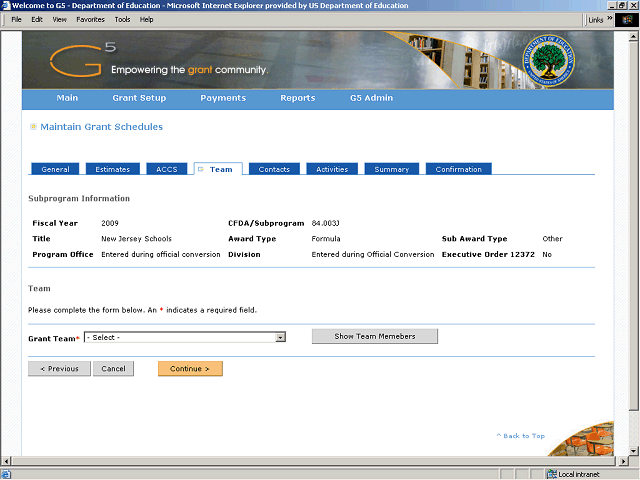Click the 84.003J CFDA value
This screenshot has width=640, height=480.
tap(325, 223)
